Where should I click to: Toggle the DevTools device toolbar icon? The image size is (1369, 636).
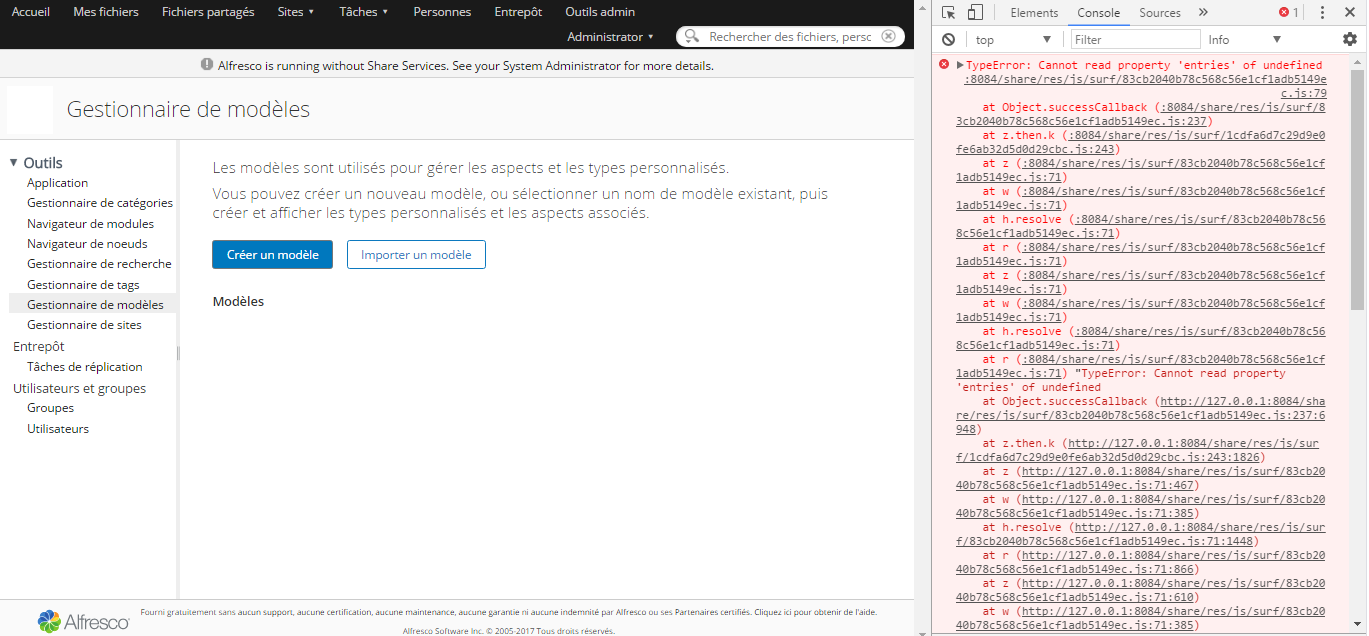point(975,12)
